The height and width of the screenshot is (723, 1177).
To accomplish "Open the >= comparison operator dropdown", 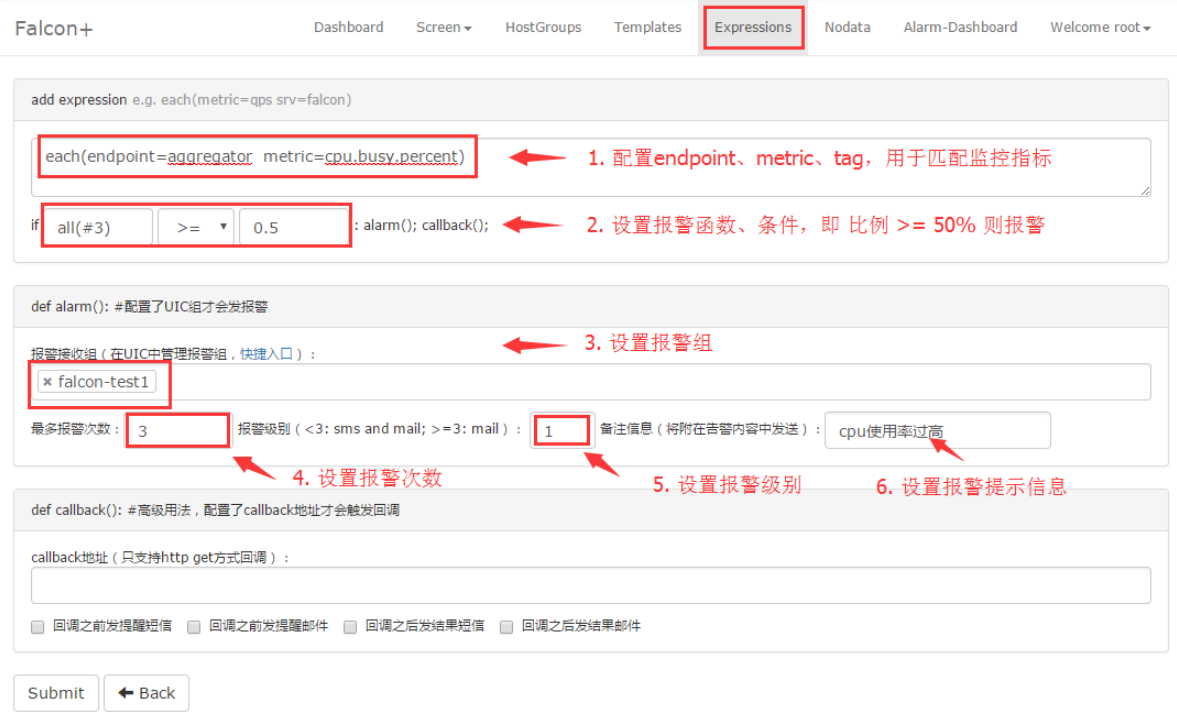I will pyautogui.click(x=195, y=226).
